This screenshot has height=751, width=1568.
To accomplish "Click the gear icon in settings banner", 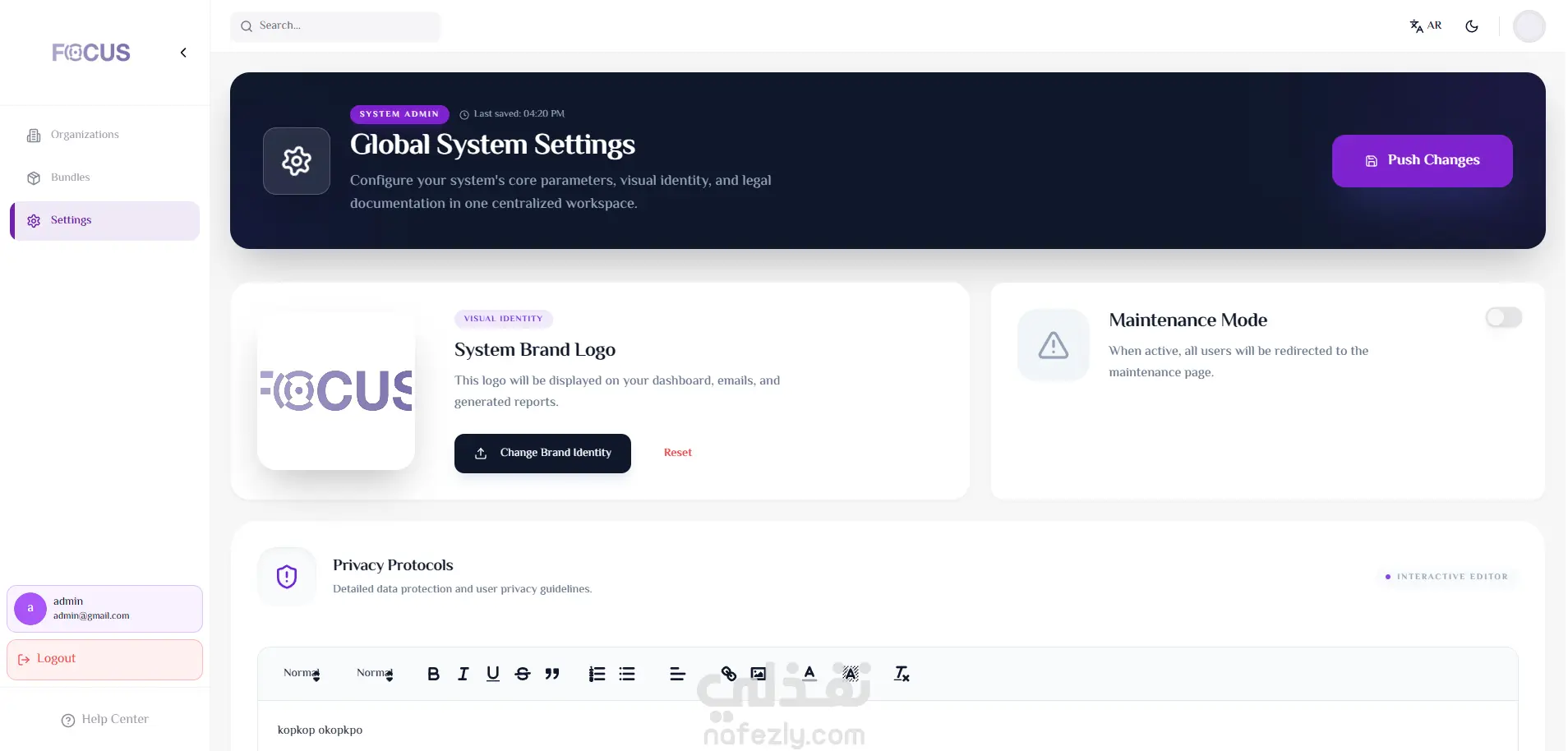I will coord(297,161).
